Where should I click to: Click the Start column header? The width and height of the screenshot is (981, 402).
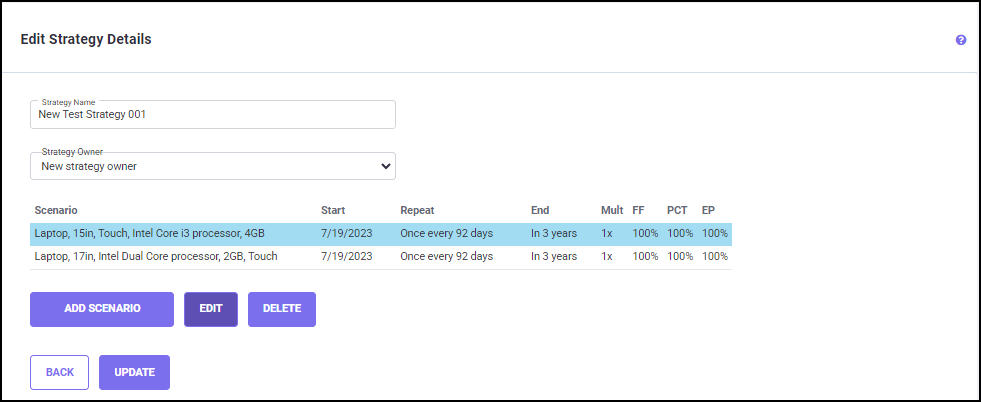[x=333, y=211]
